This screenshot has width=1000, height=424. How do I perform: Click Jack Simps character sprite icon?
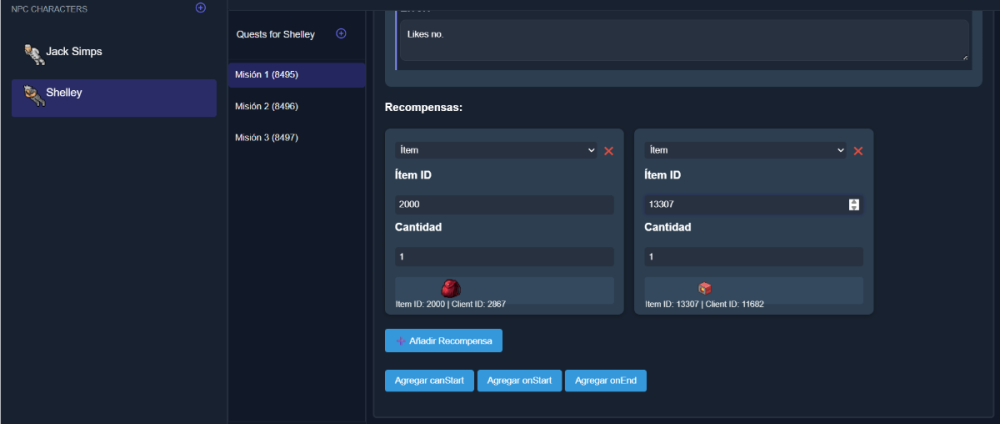(x=33, y=54)
